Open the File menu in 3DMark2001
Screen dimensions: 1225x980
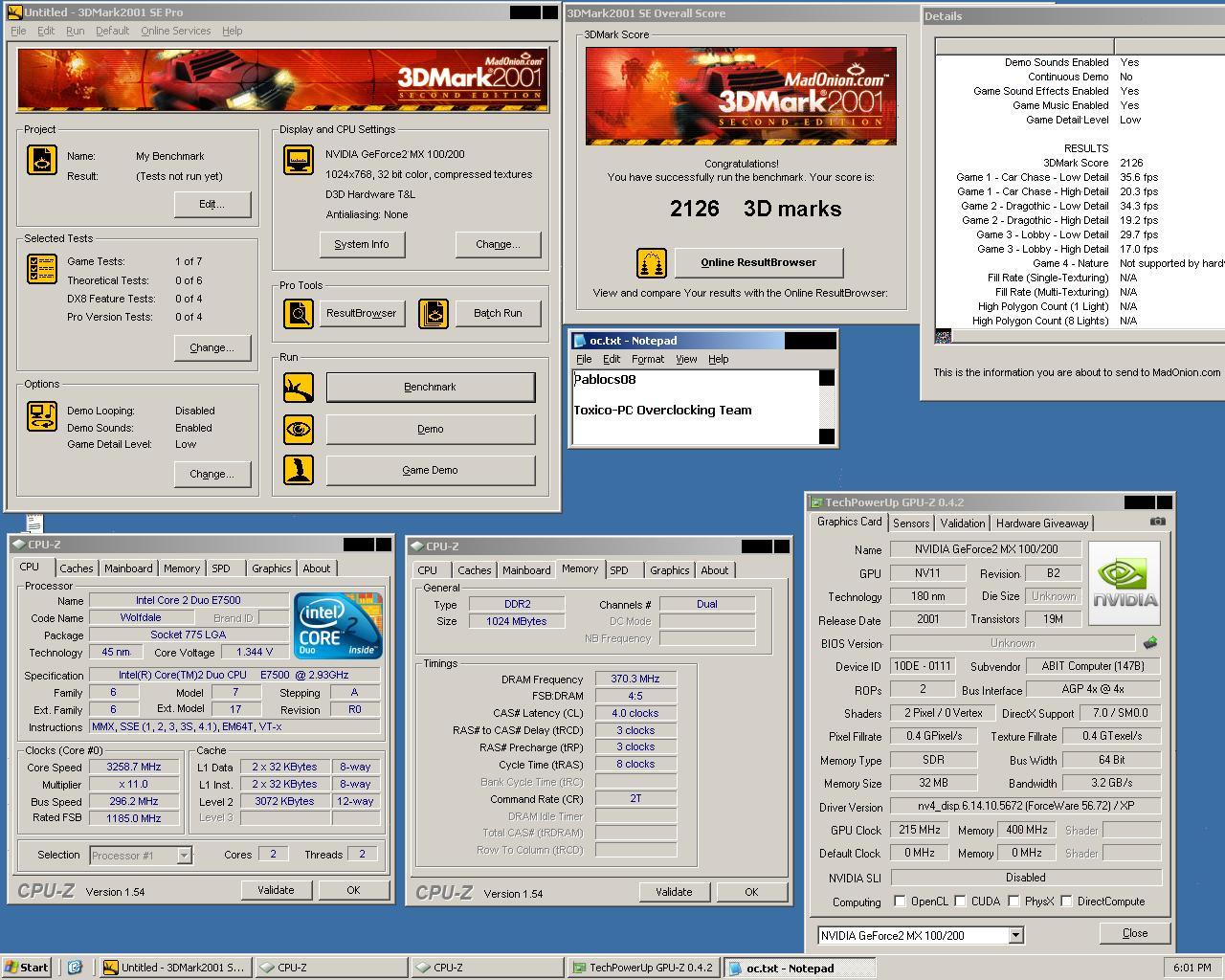18,31
